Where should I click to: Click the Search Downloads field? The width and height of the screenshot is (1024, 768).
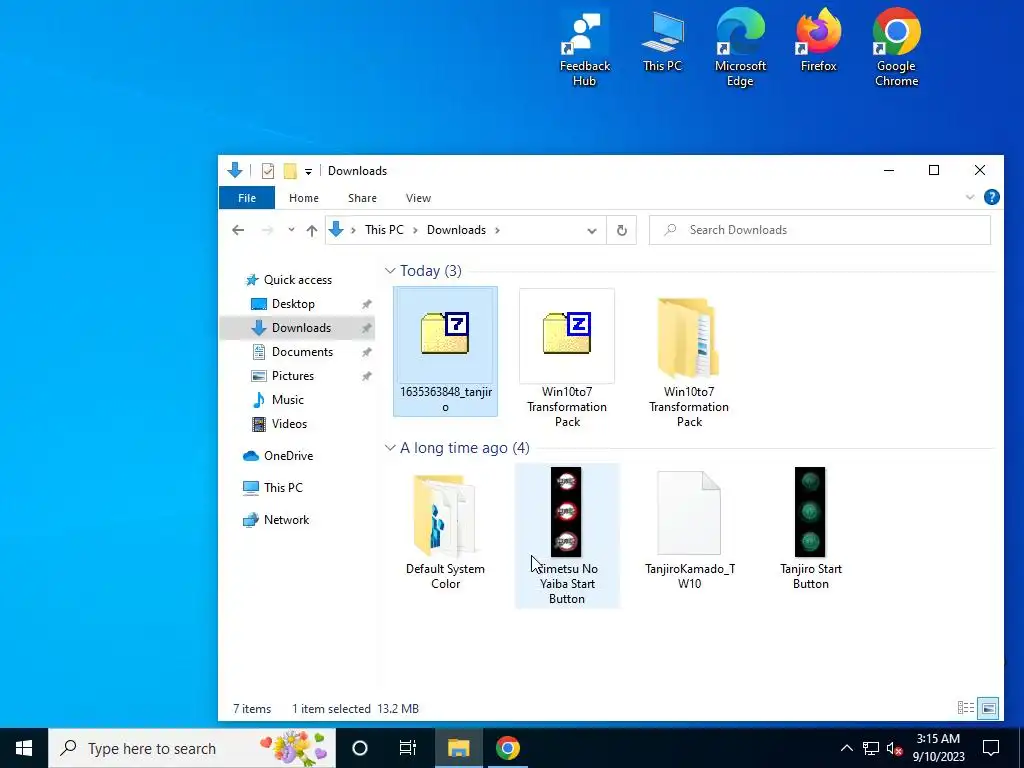[x=820, y=230]
